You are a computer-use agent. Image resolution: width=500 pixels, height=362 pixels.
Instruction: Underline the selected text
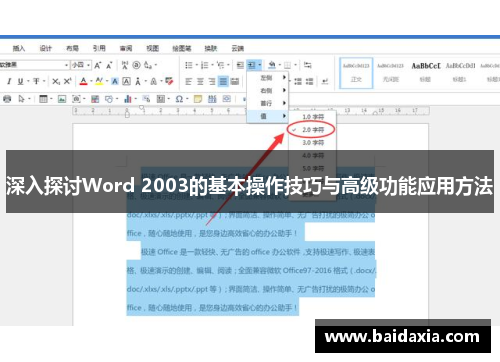tap(20, 81)
